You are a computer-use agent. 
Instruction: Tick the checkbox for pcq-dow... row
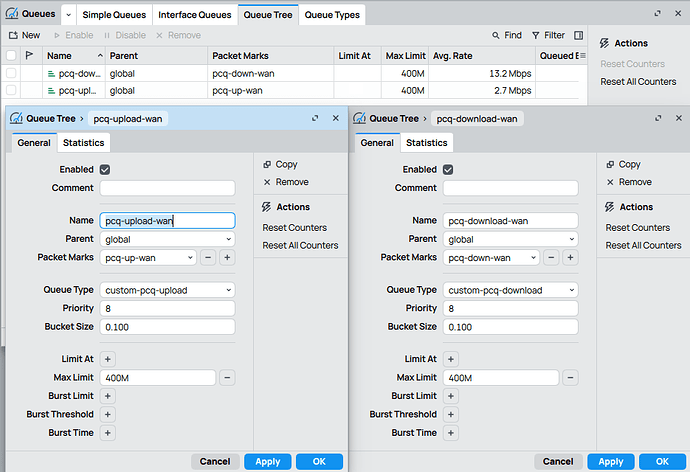click(11, 73)
